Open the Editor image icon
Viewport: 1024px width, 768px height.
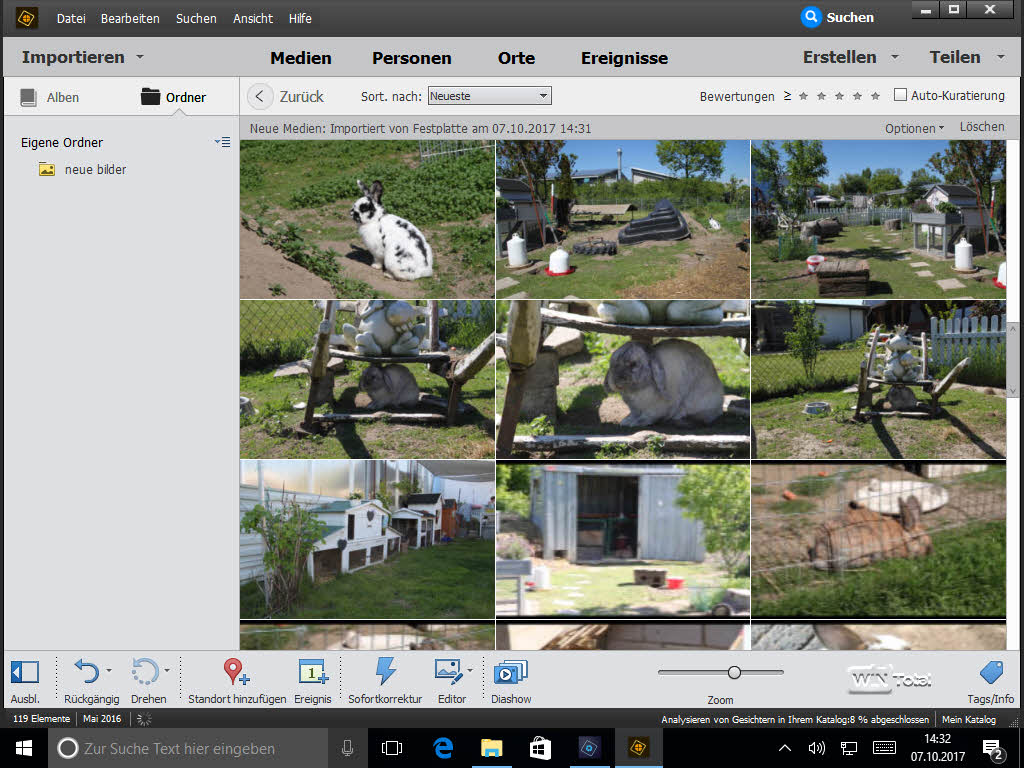[x=448, y=671]
